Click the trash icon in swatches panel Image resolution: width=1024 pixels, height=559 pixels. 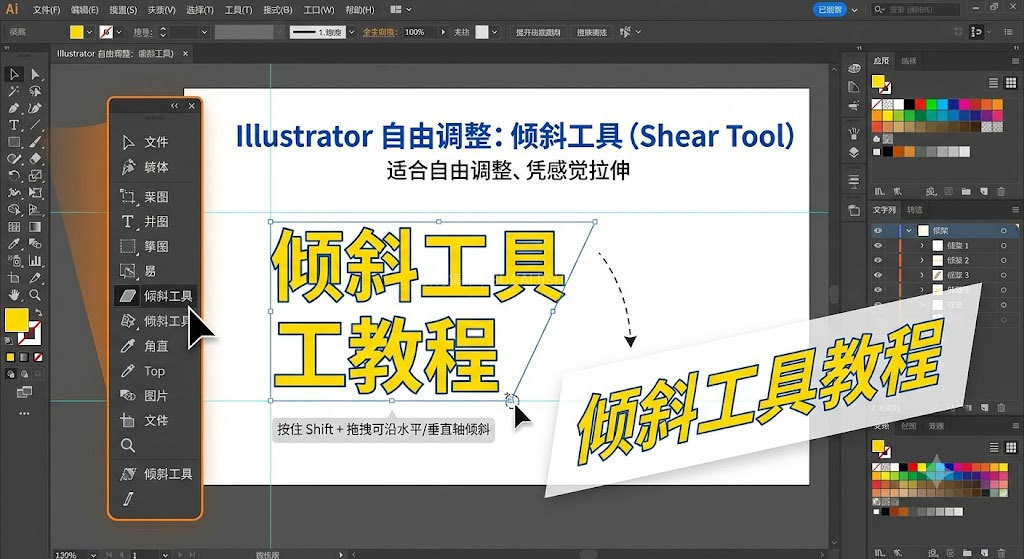(x=1001, y=191)
